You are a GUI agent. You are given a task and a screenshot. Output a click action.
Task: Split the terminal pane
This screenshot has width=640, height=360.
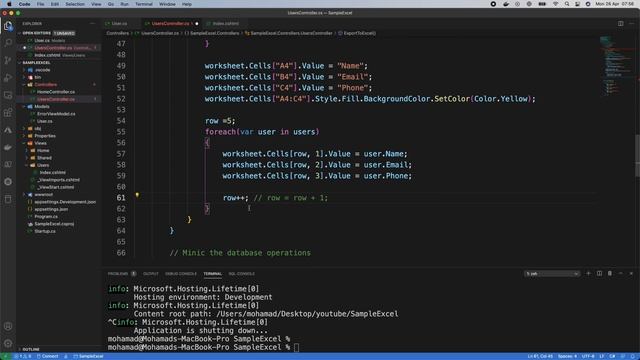[599, 273]
